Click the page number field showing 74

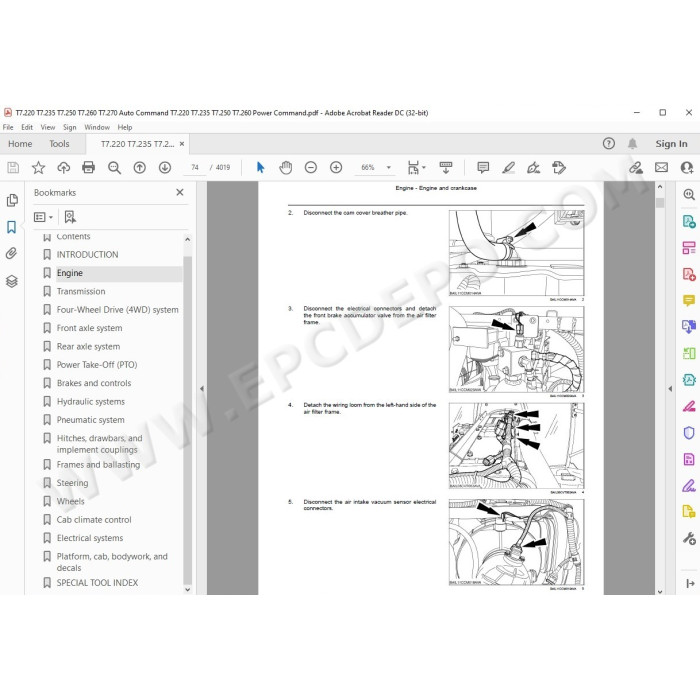click(195, 167)
